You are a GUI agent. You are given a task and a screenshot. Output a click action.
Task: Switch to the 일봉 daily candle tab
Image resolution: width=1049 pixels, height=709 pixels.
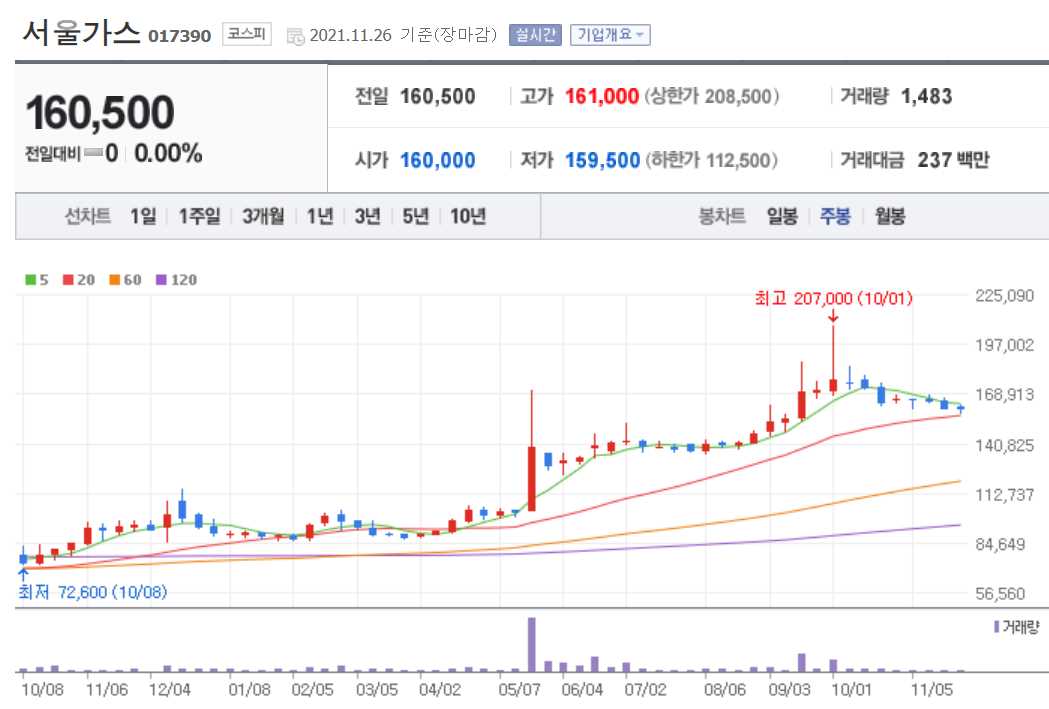[x=783, y=215]
